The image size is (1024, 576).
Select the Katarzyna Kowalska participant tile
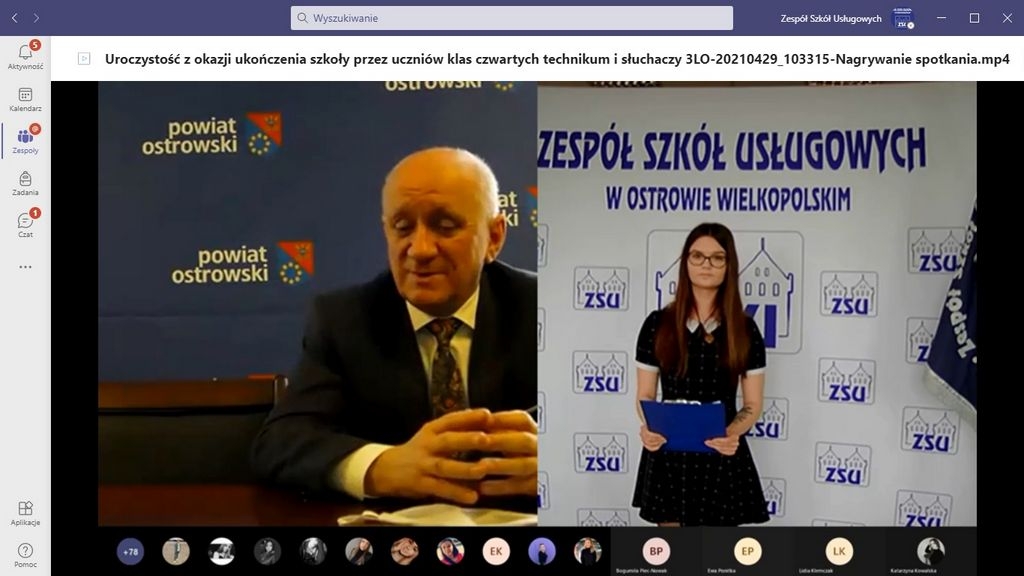(931, 552)
